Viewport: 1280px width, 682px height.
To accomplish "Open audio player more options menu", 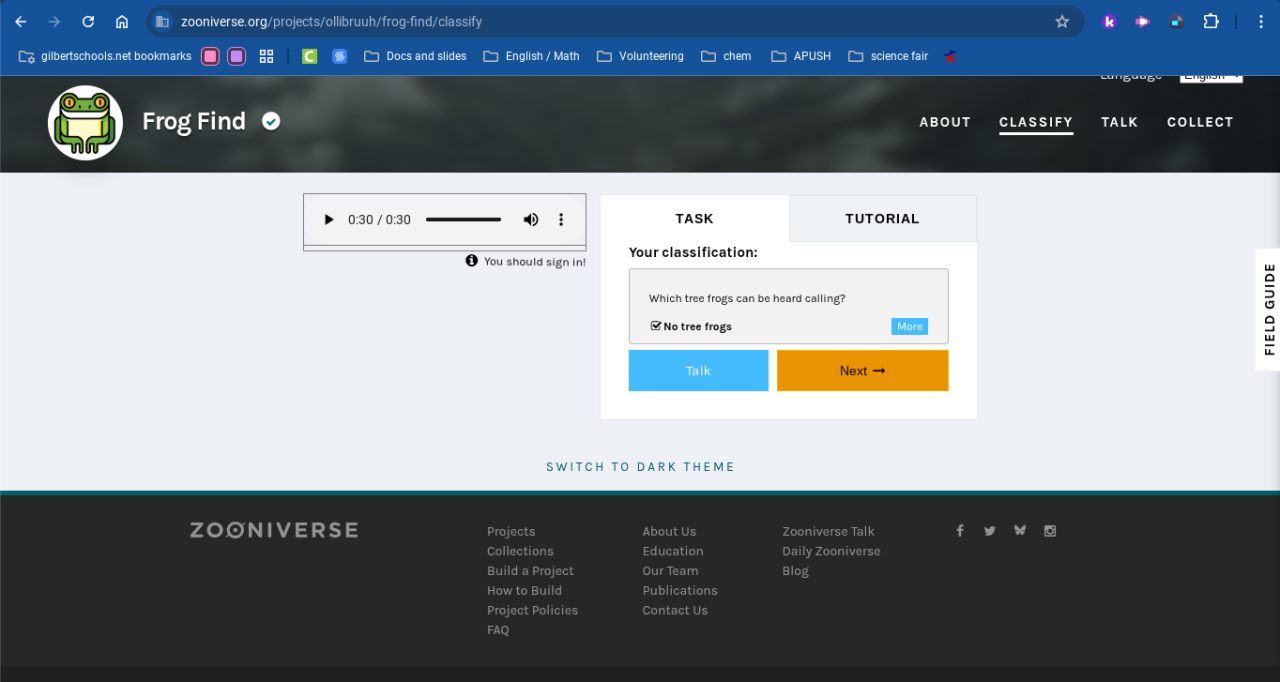I will 561,220.
